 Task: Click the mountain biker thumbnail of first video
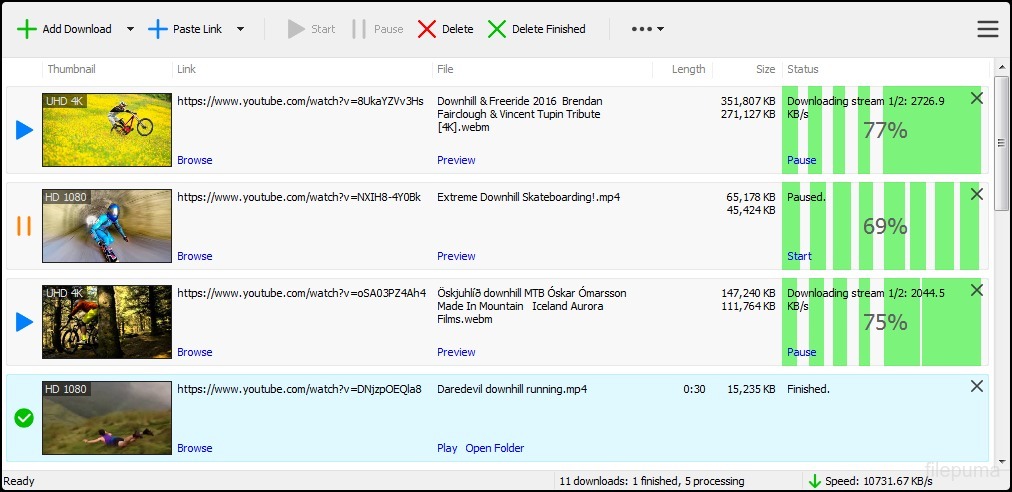point(107,130)
